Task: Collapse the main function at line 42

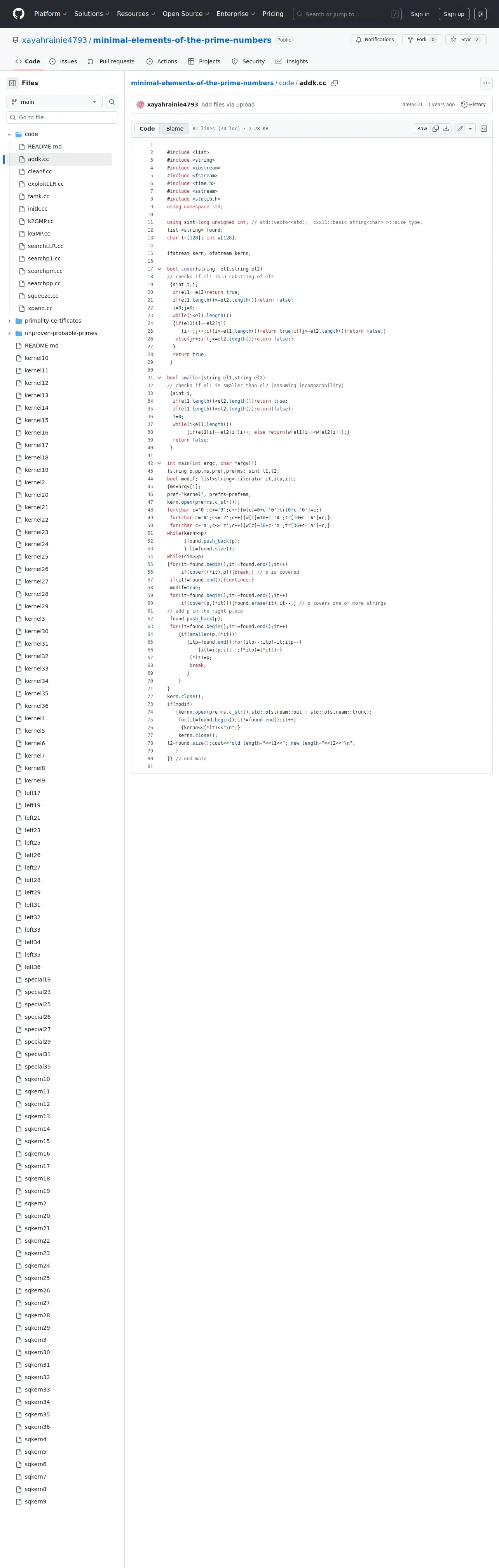Action: pos(159,463)
